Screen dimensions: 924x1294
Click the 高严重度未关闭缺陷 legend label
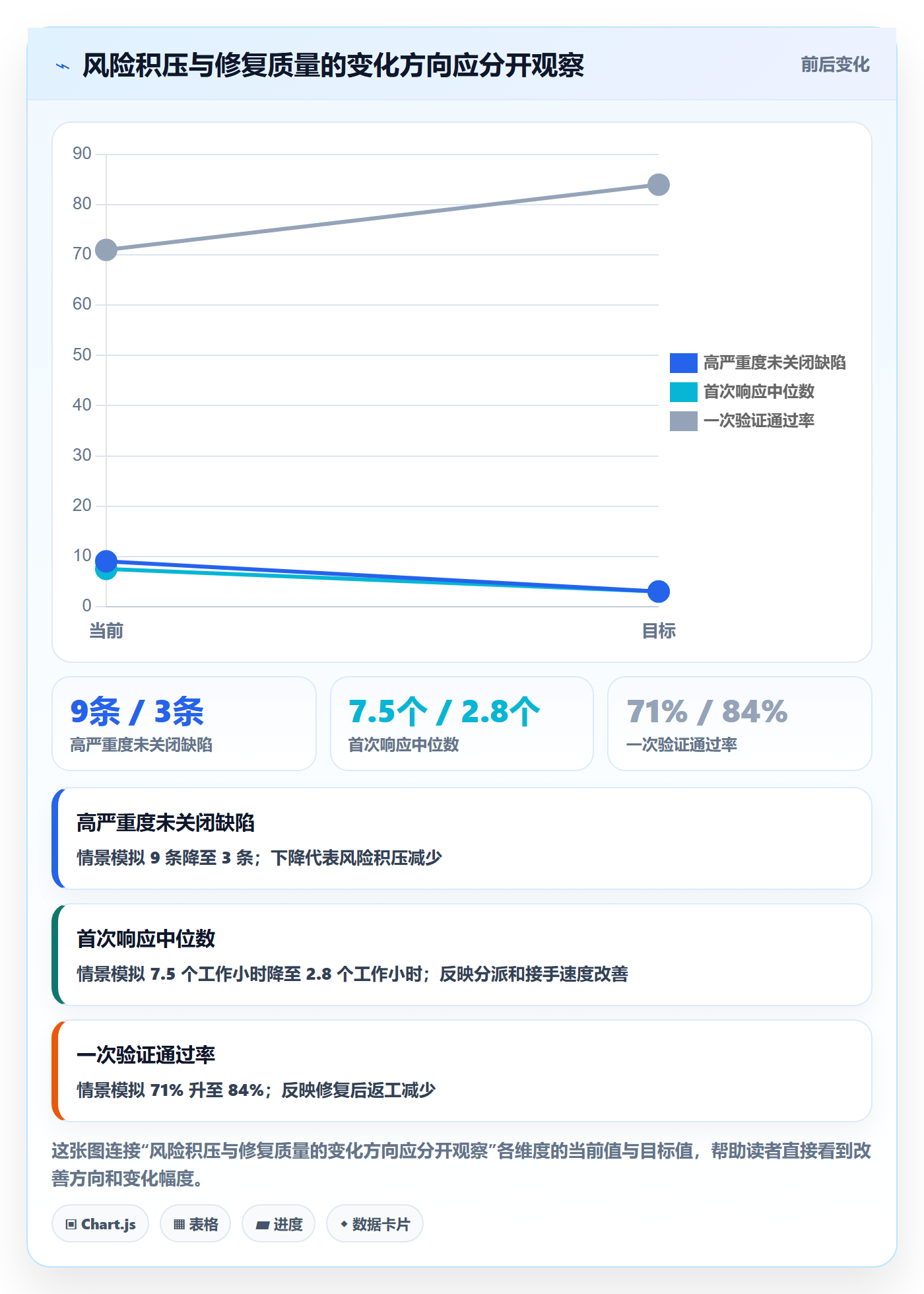(x=774, y=362)
